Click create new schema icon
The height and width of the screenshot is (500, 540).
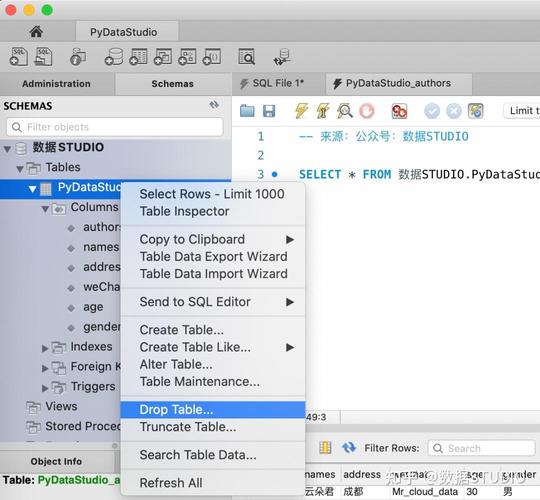click(x=114, y=56)
